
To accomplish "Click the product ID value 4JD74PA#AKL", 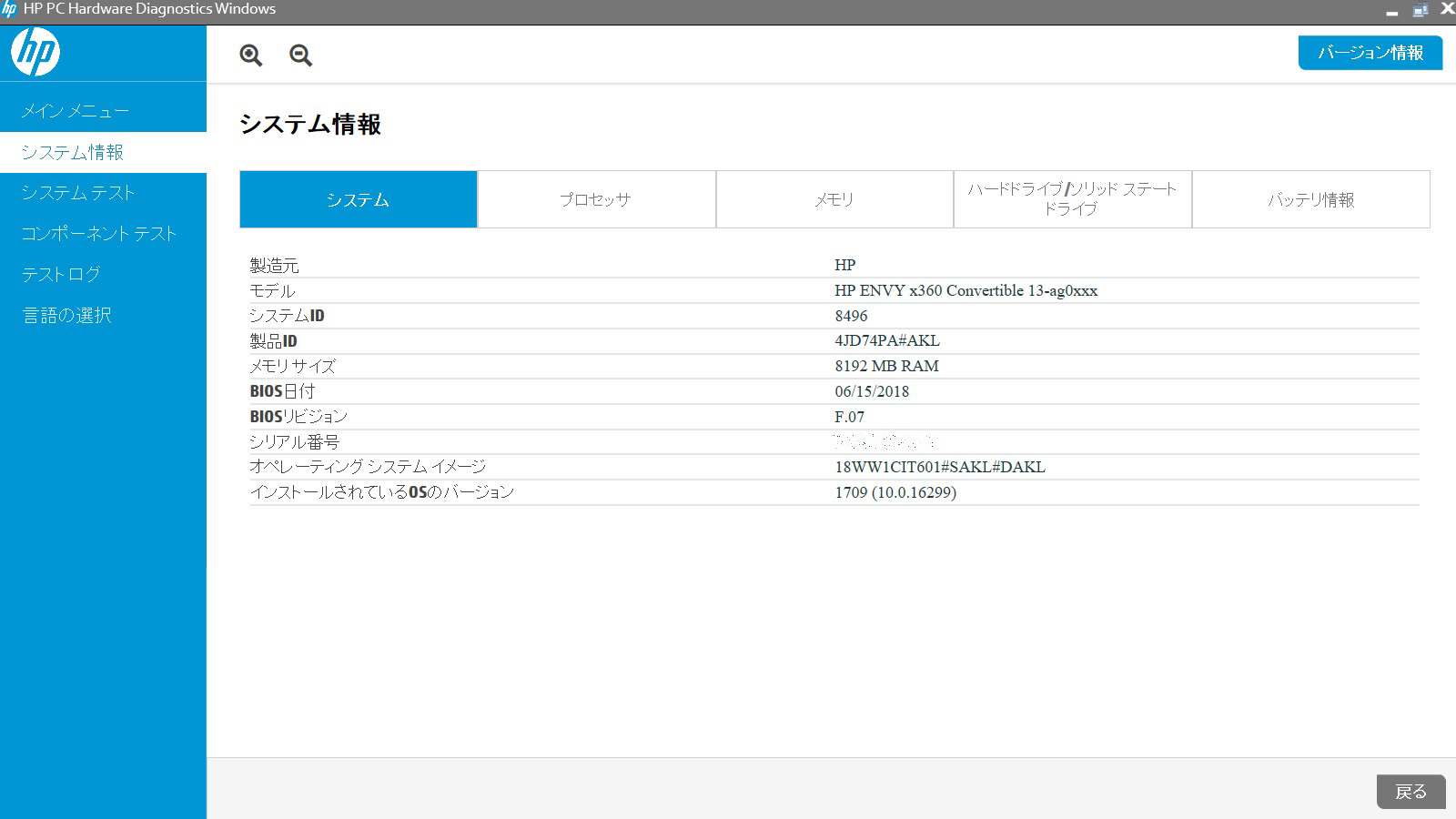I will [887, 340].
